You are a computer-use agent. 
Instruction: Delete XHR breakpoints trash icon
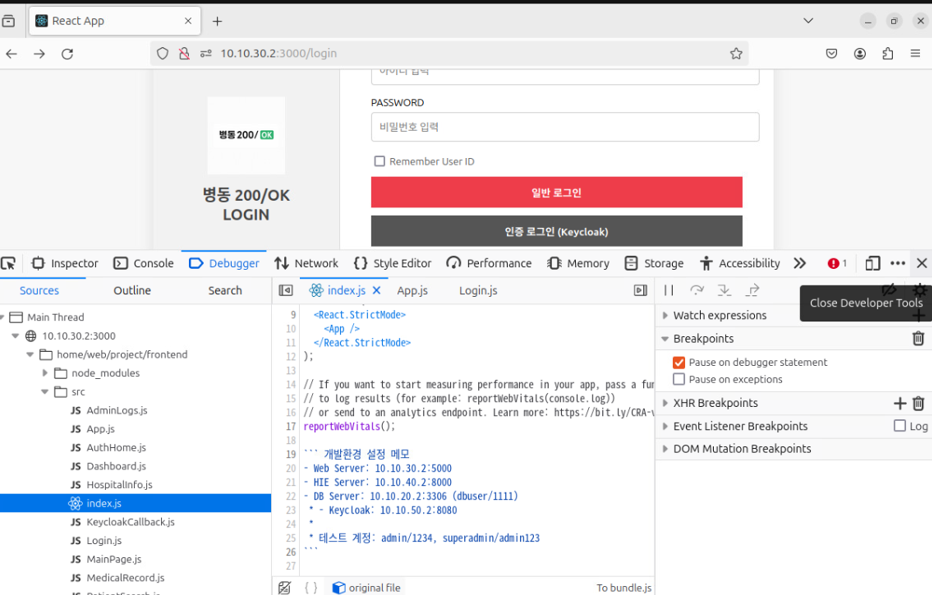[918, 403]
